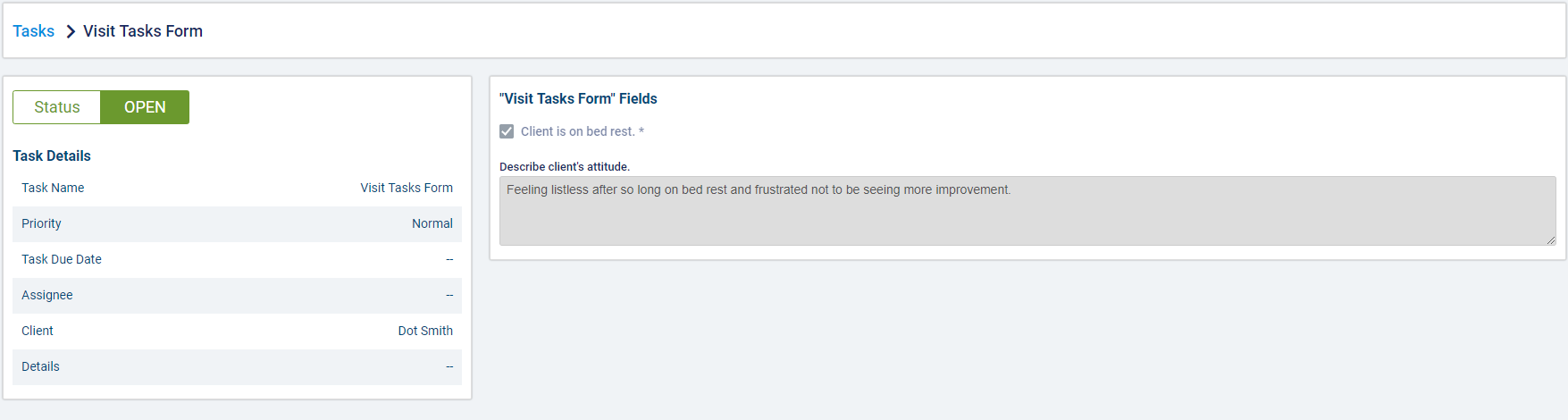Select the Priority row label
This screenshot has height=420, width=1568.
[x=41, y=223]
